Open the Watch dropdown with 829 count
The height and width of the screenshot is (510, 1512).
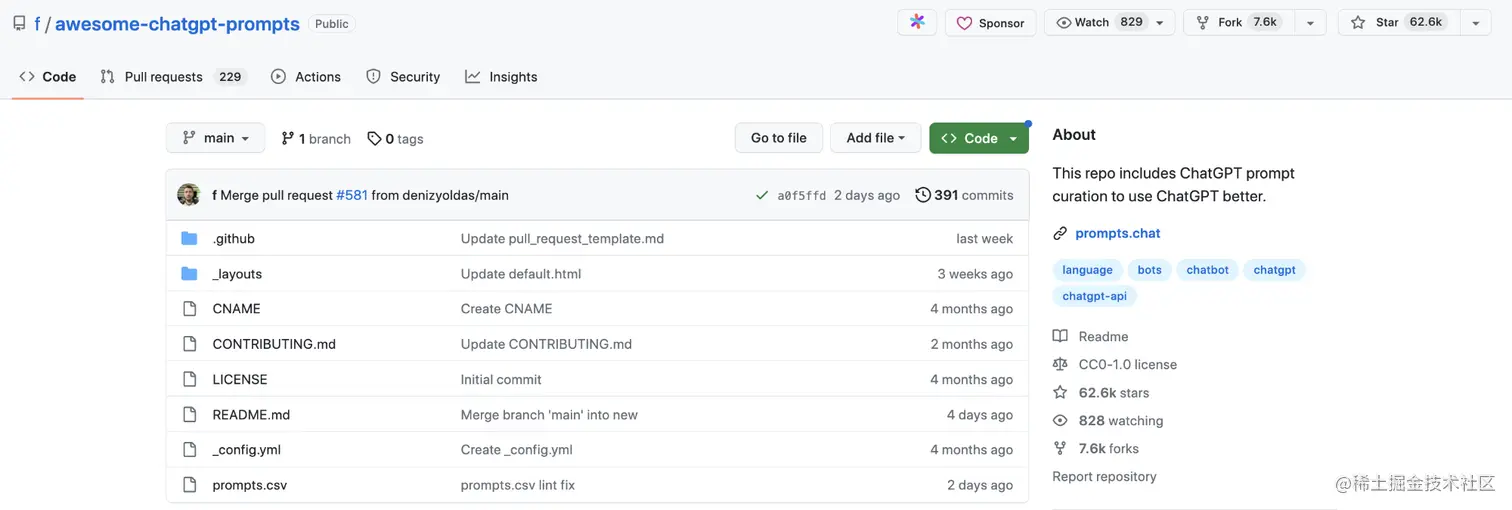pos(1109,22)
